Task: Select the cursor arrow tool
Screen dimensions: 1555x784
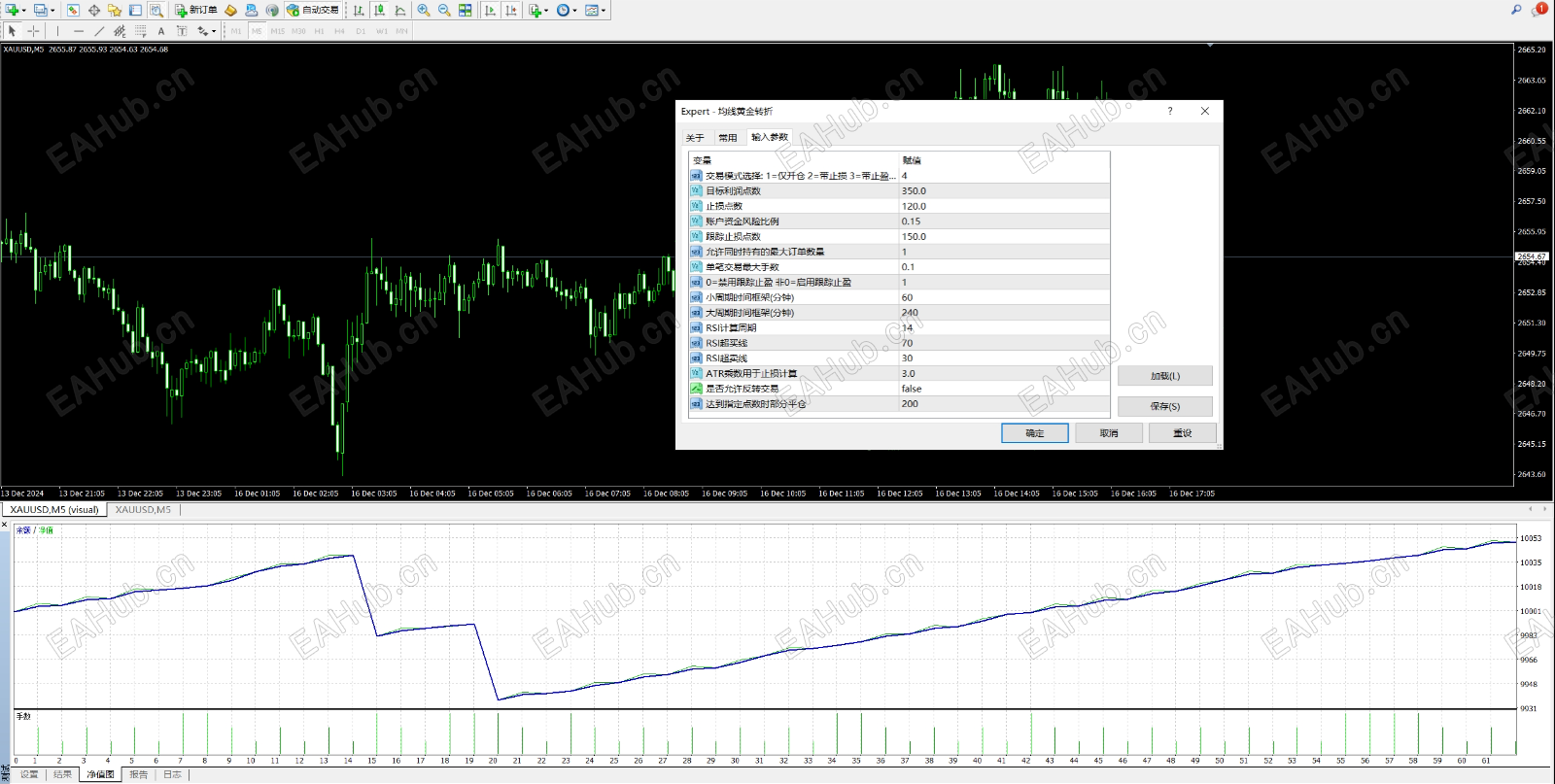Action: tap(12, 31)
